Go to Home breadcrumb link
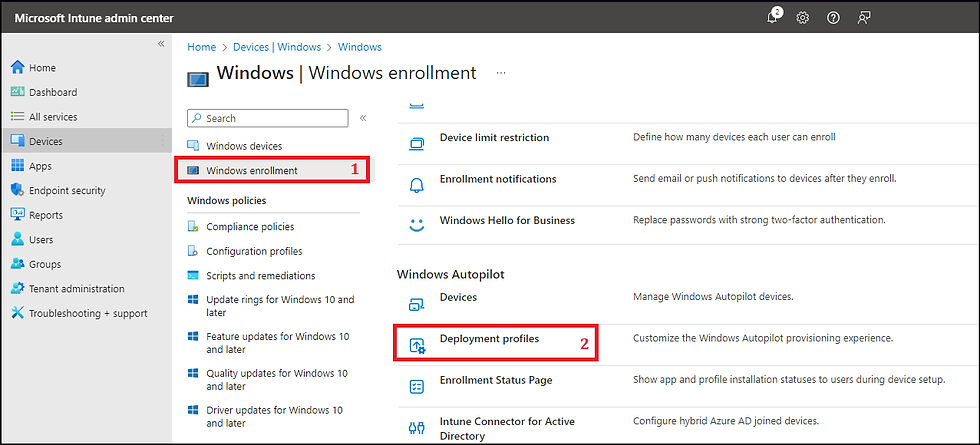Screen dimensions: 980x445 pos(201,47)
